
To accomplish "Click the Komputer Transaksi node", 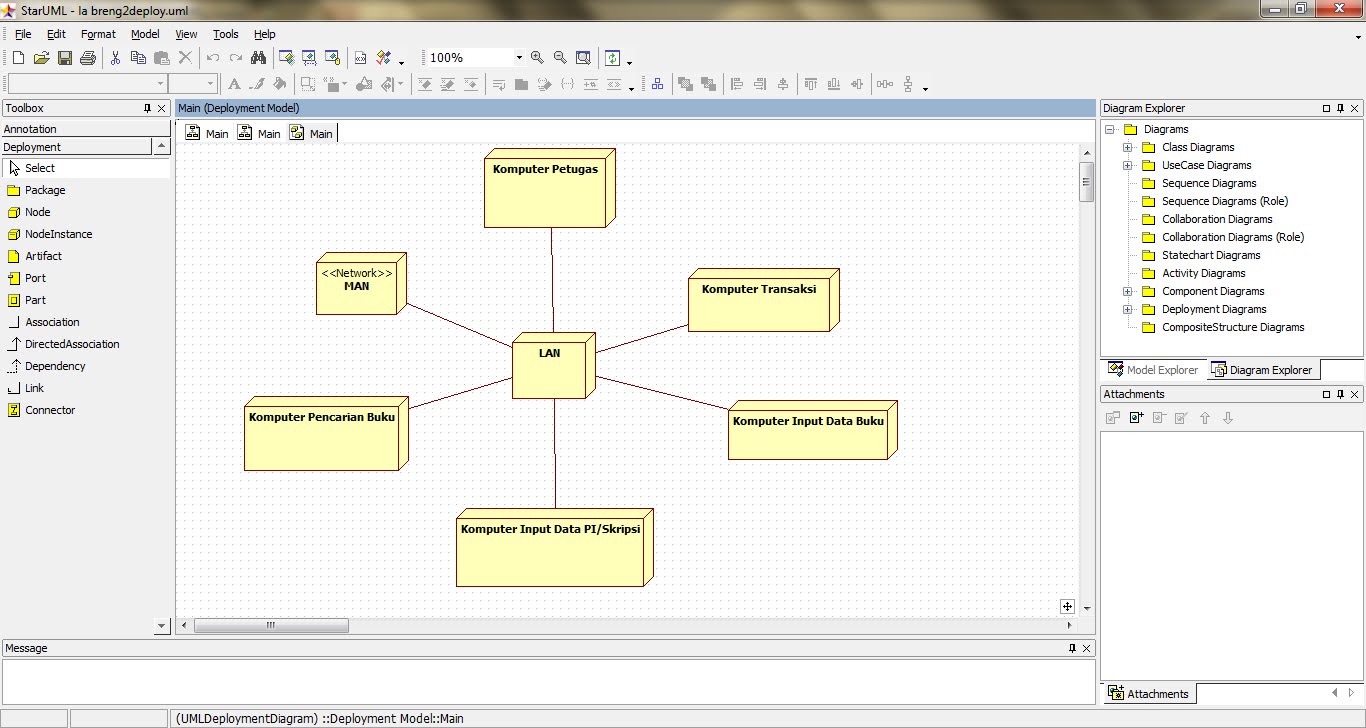I will coord(763,300).
